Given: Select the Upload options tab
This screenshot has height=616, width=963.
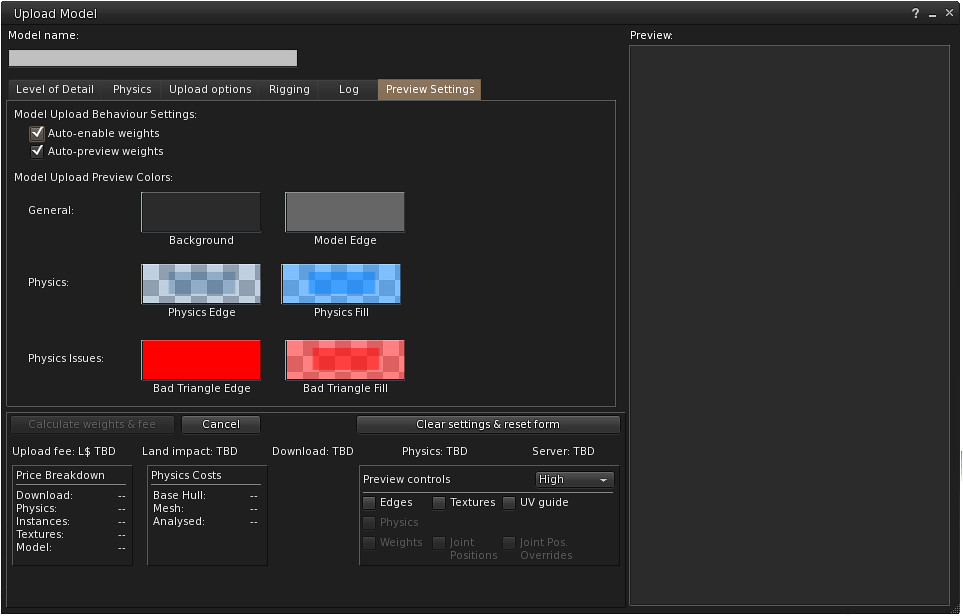Looking at the screenshot, I should [x=210, y=89].
